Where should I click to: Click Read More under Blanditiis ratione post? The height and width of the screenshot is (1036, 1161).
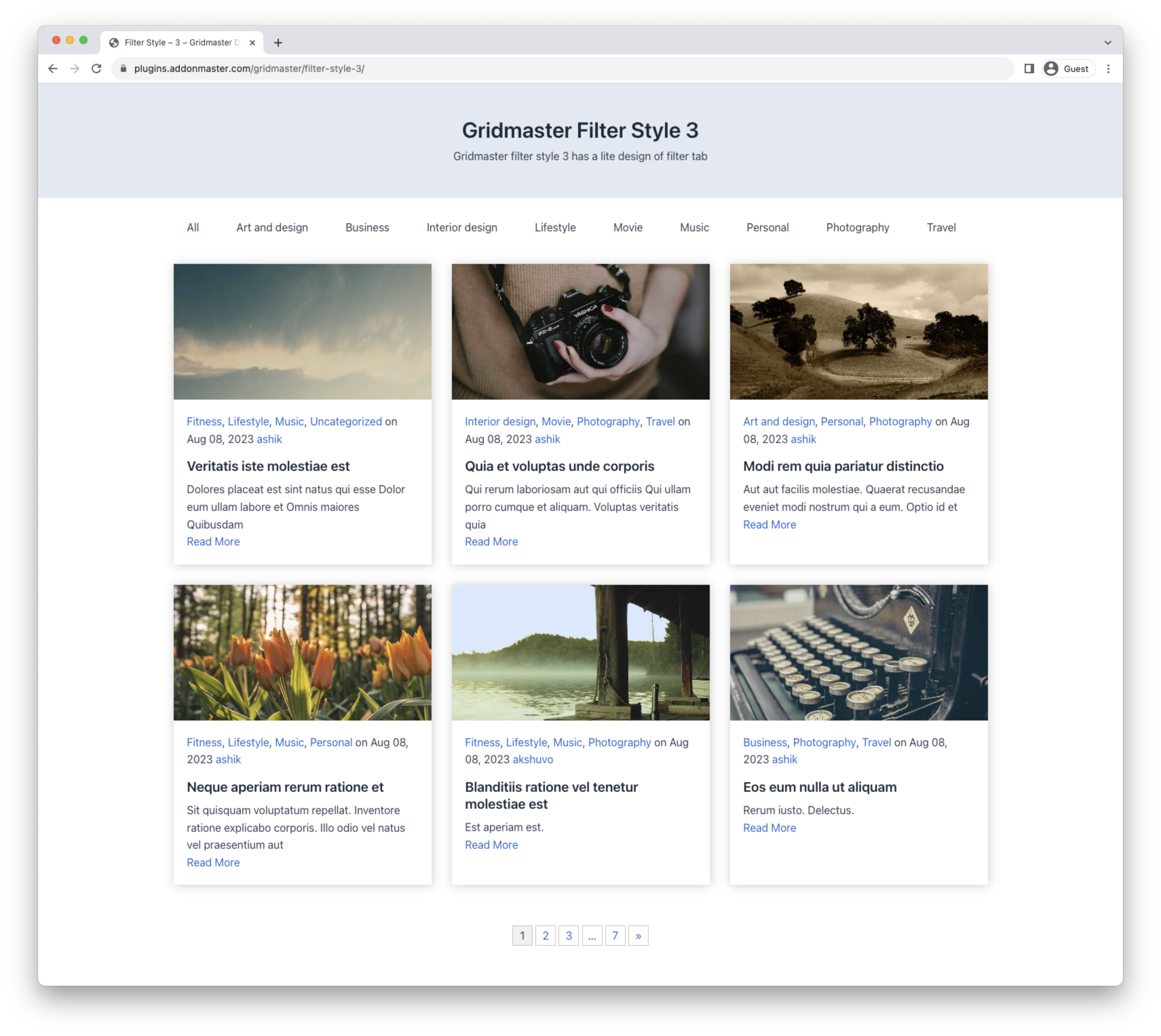491,845
